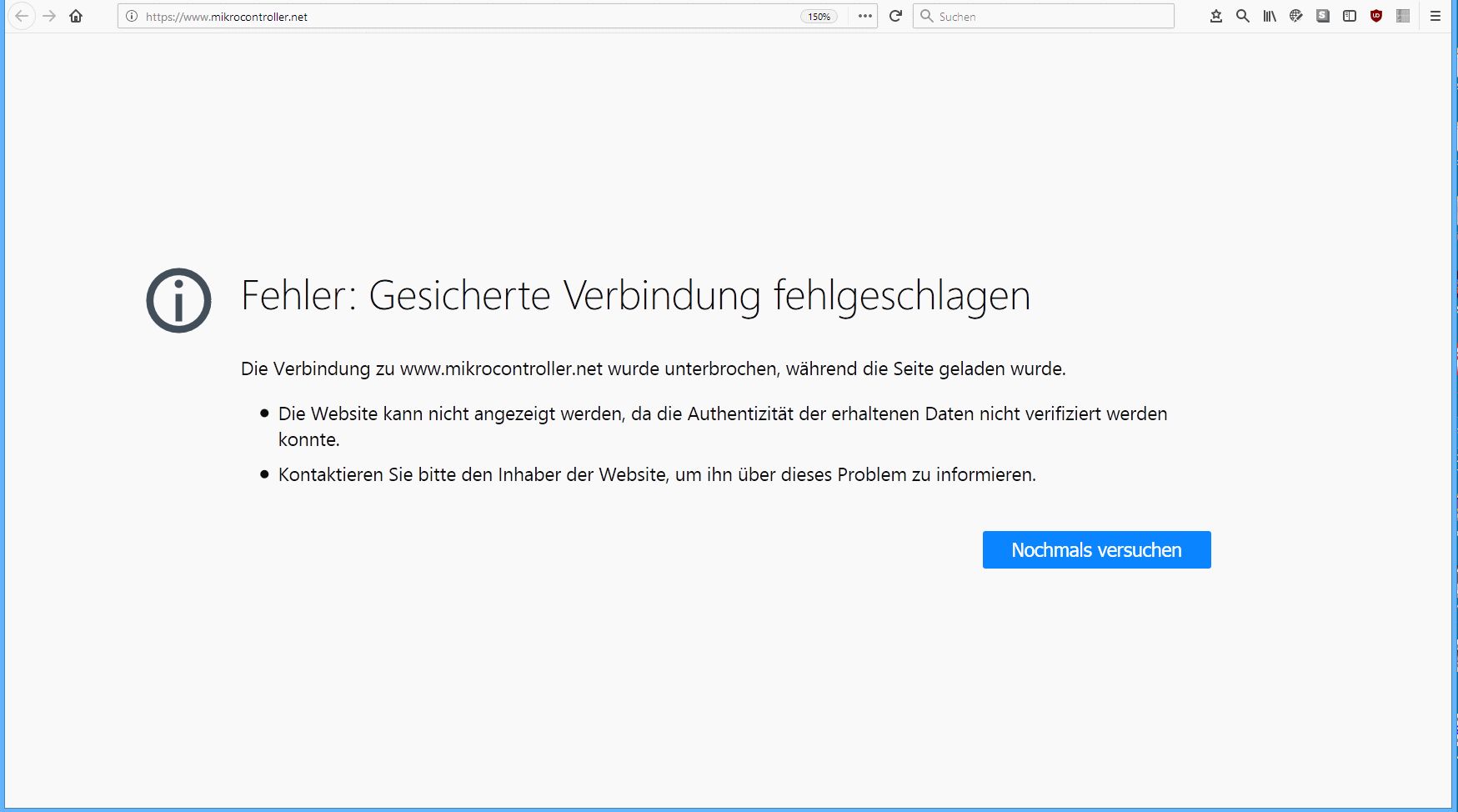Click the magnifier icon inside the Suchen field
This screenshot has height=812, width=1458.
[x=926, y=17]
